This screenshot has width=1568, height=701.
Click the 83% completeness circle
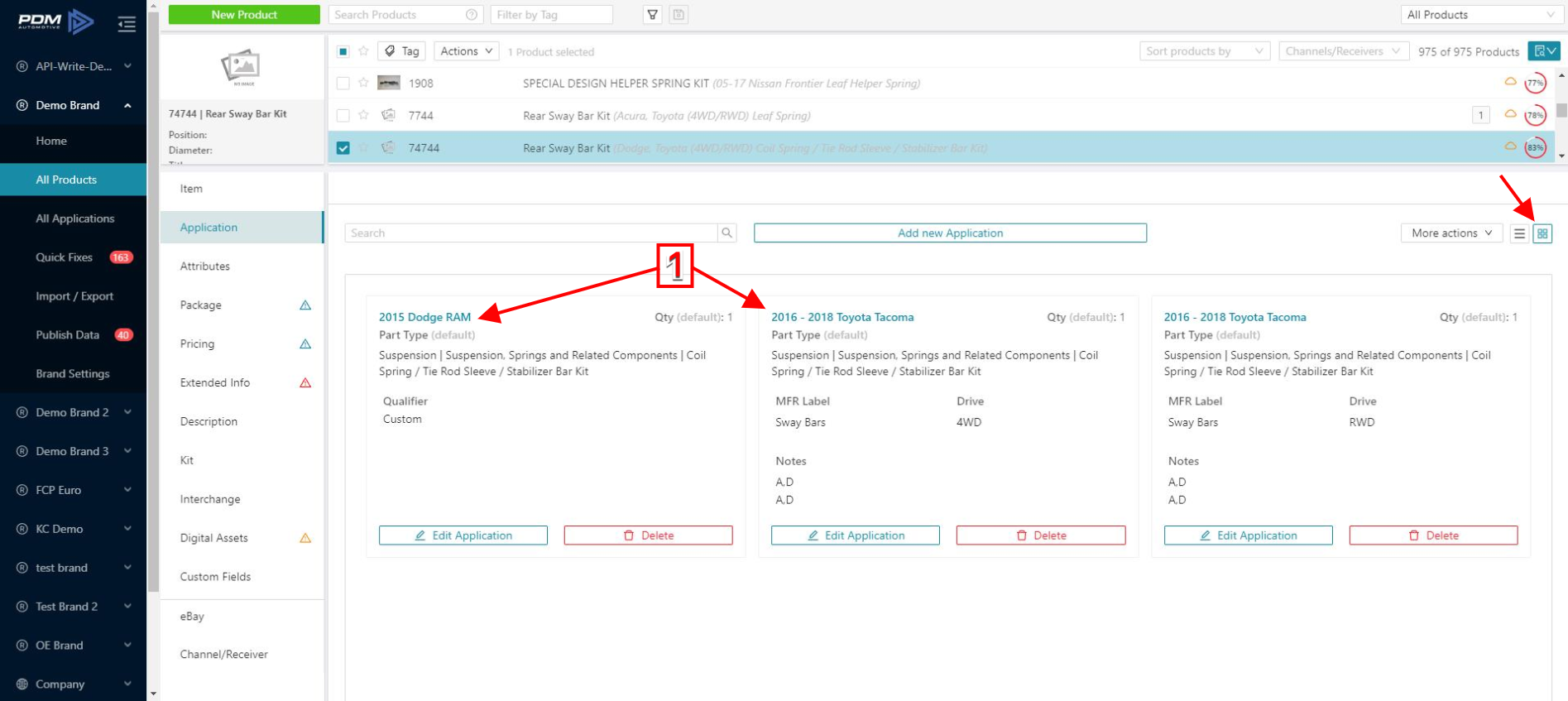1536,147
